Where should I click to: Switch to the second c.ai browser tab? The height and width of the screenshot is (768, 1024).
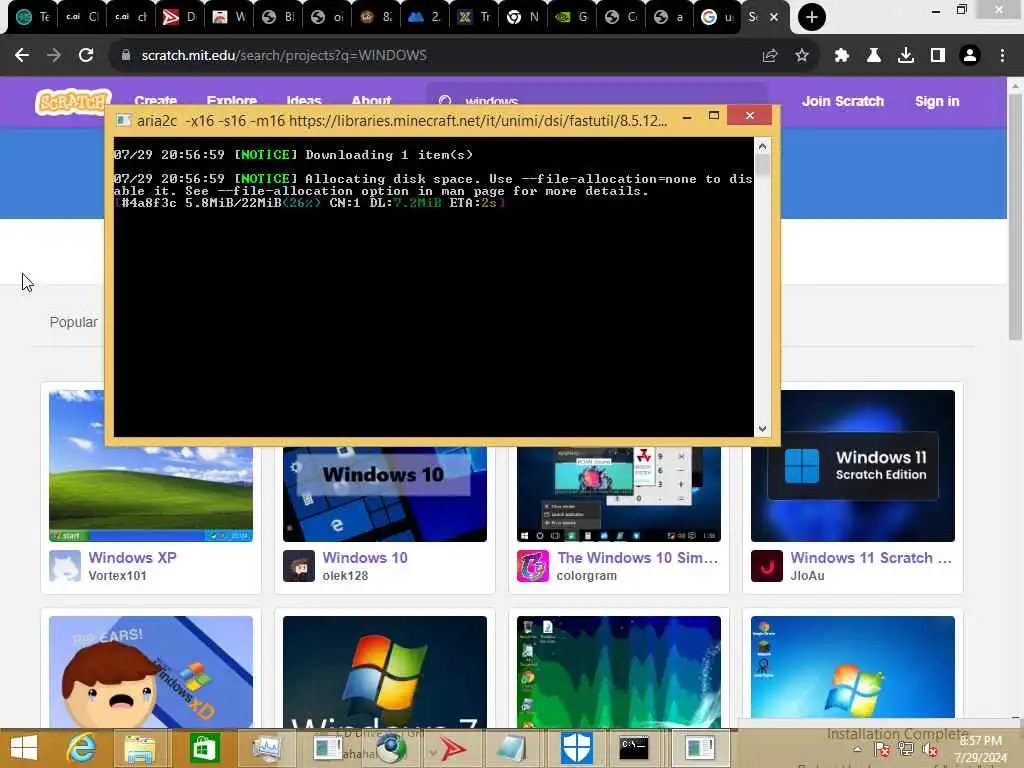130,17
